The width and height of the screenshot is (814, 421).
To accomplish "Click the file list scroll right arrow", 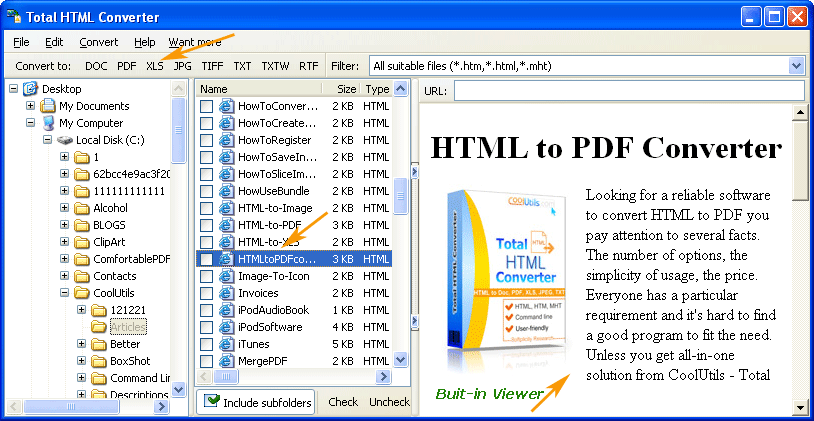I will coord(384,376).
